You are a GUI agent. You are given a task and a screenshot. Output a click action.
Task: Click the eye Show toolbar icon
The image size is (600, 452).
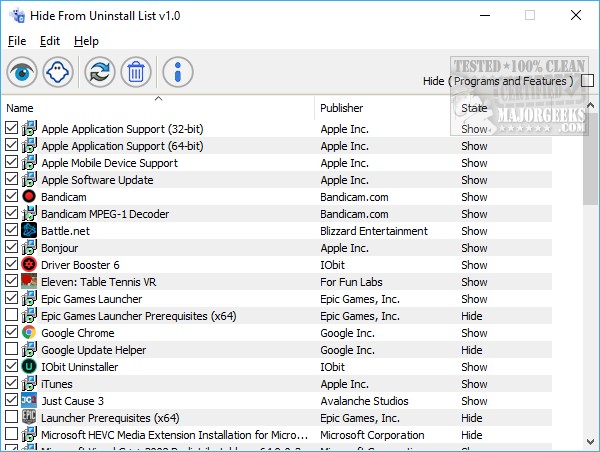[22, 72]
